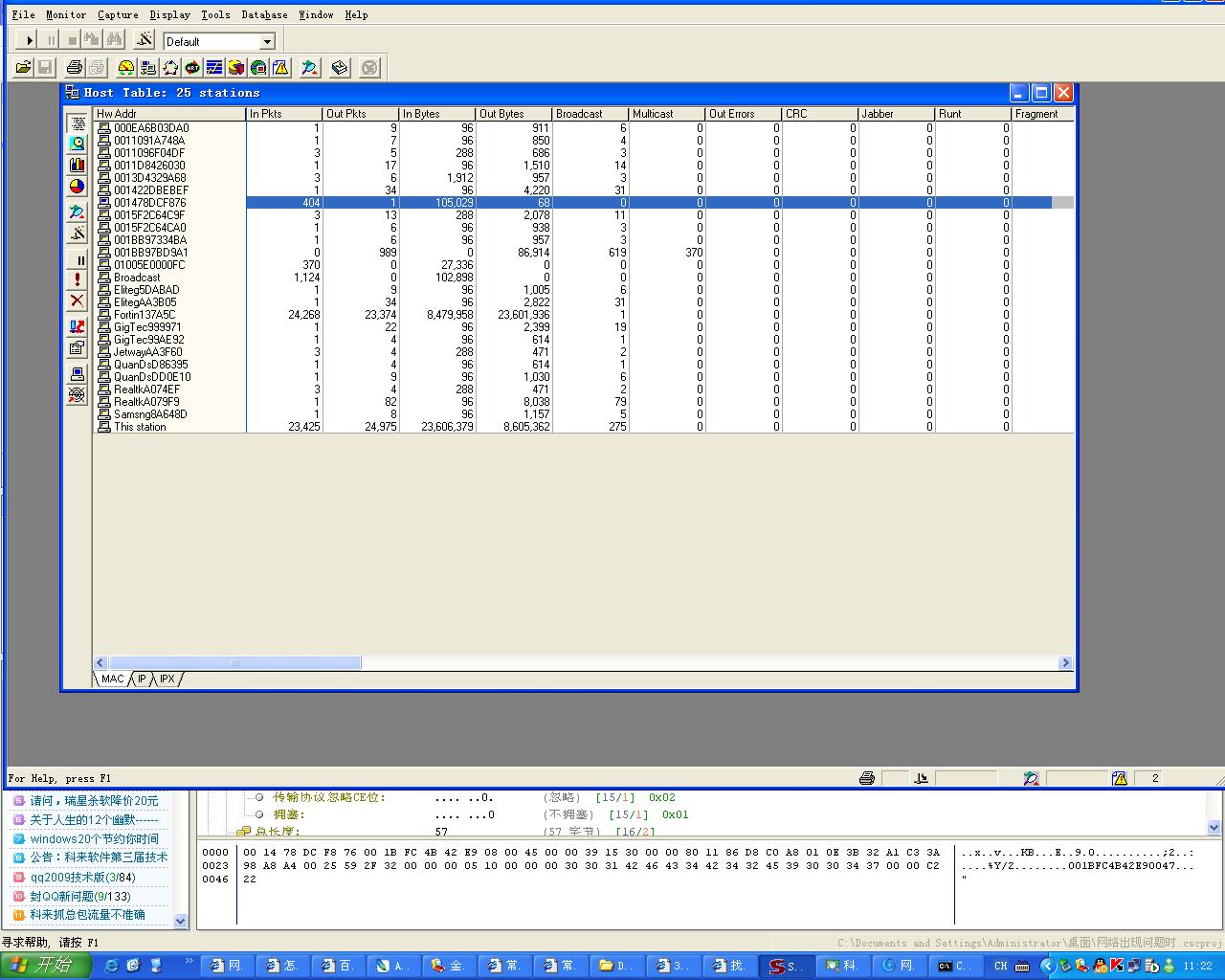
Task: Select the Fortin137A5C host row
Action: 145,315
